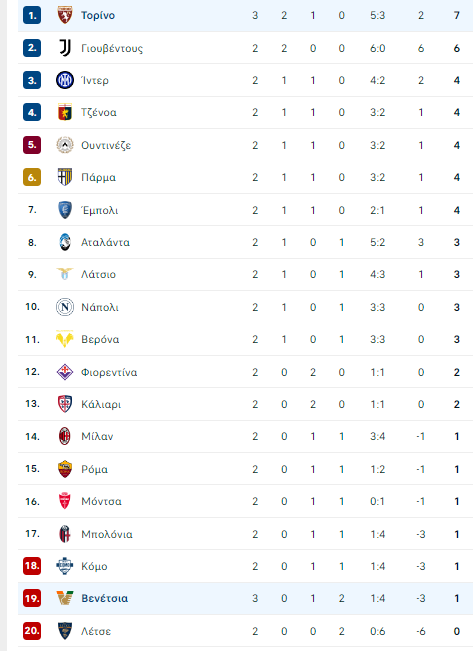Open the Μπολόνια team link
Viewport: 473px width, 651px height.
[x=107, y=534]
